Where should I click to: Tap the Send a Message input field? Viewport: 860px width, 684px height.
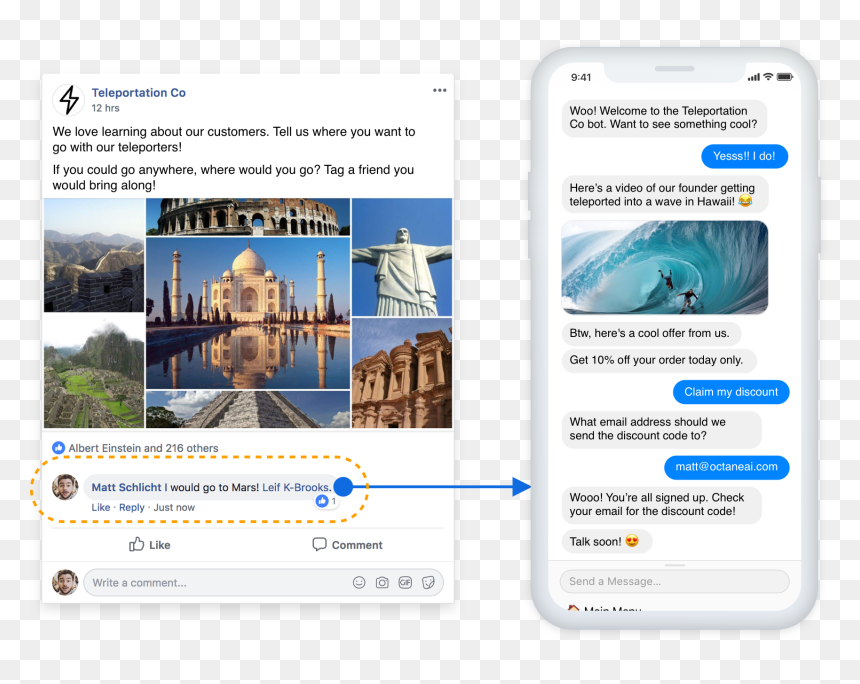click(x=674, y=581)
